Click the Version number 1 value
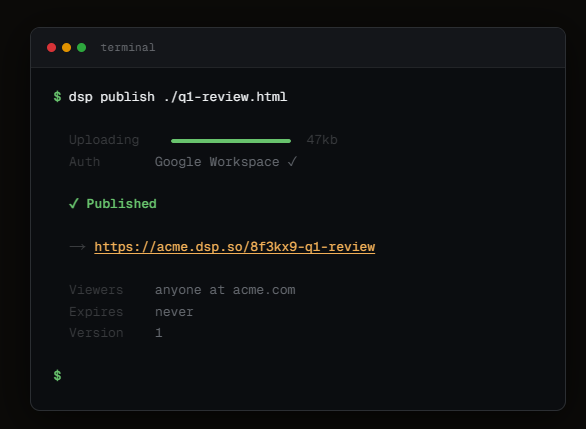586x429 pixels. 159,333
